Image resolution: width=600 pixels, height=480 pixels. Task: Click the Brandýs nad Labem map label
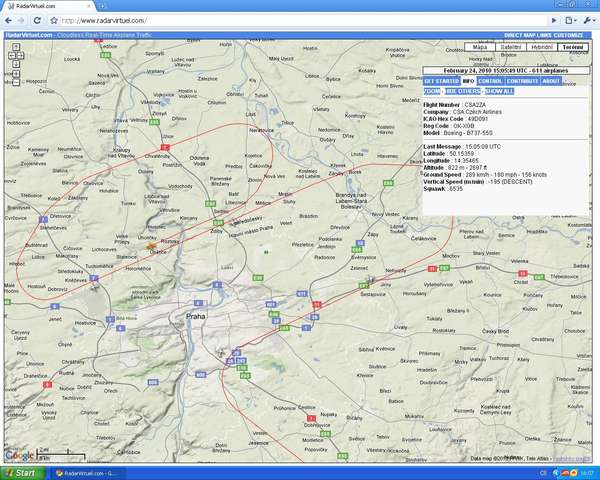point(349,201)
